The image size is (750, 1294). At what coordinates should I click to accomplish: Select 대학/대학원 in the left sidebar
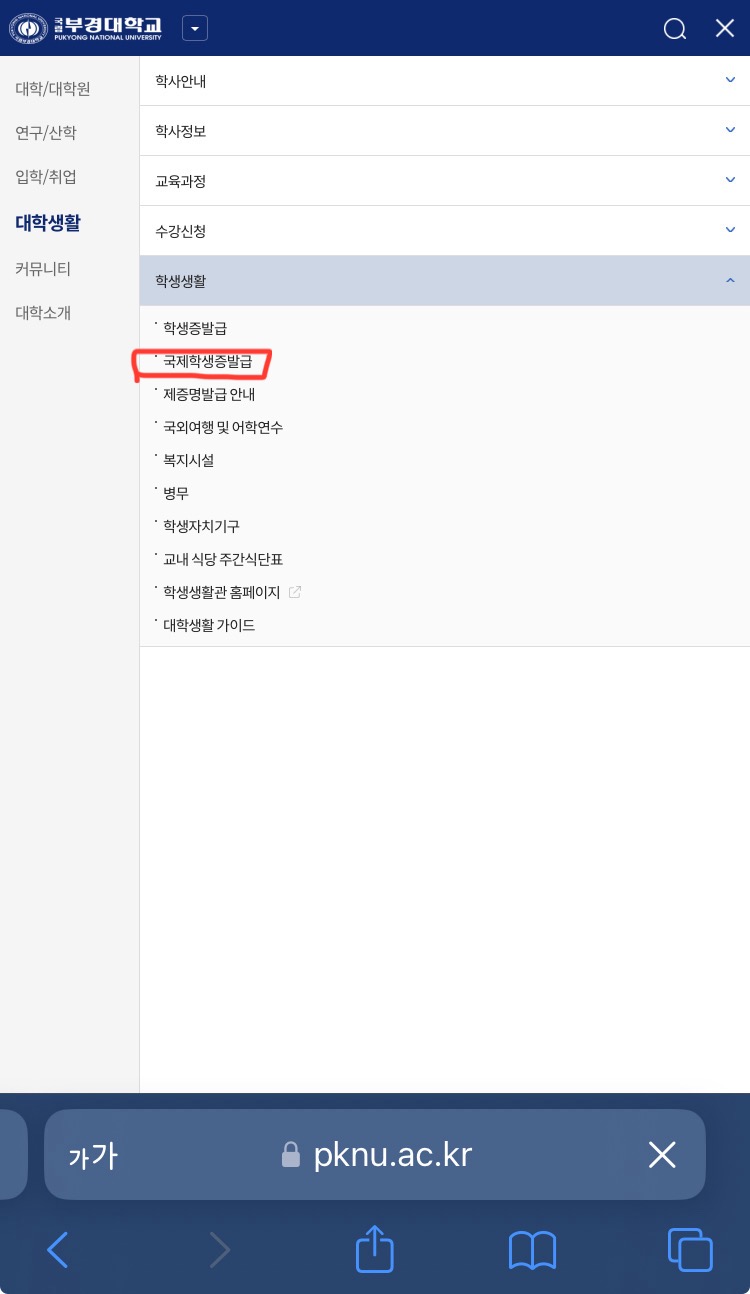[x=53, y=89]
